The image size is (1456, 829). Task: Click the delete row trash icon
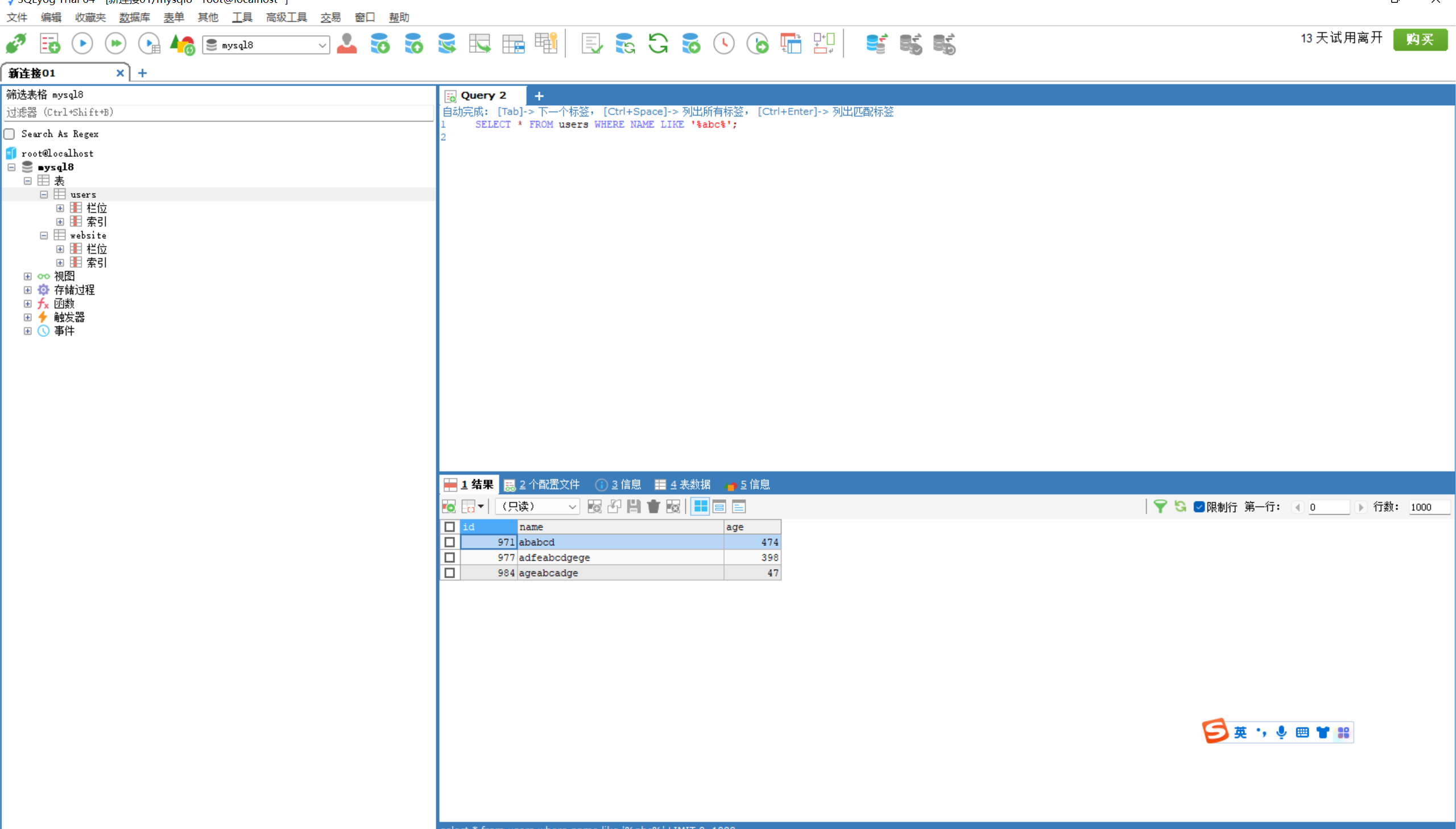point(653,506)
